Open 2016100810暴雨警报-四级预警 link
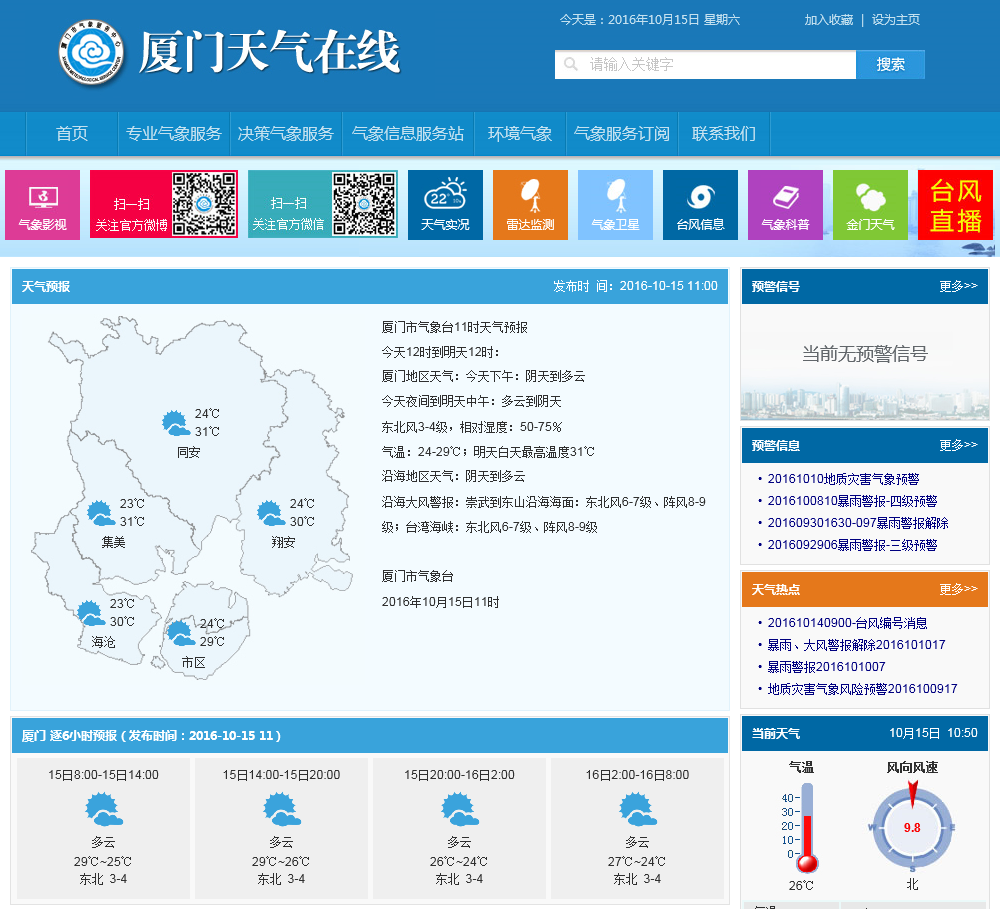 coord(852,501)
